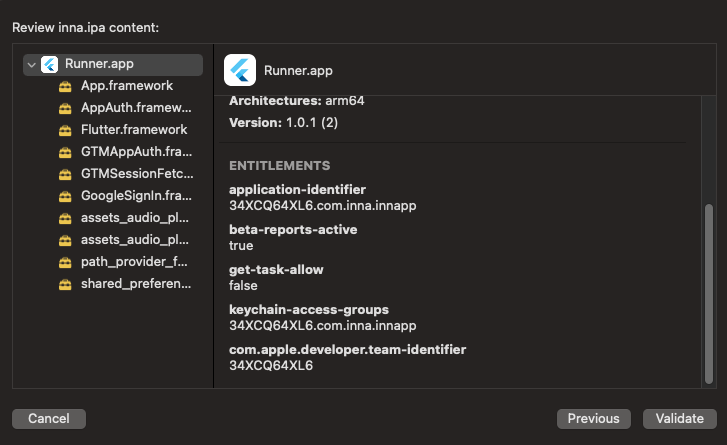Click the Flutter.framework toolbox icon

(x=65, y=130)
